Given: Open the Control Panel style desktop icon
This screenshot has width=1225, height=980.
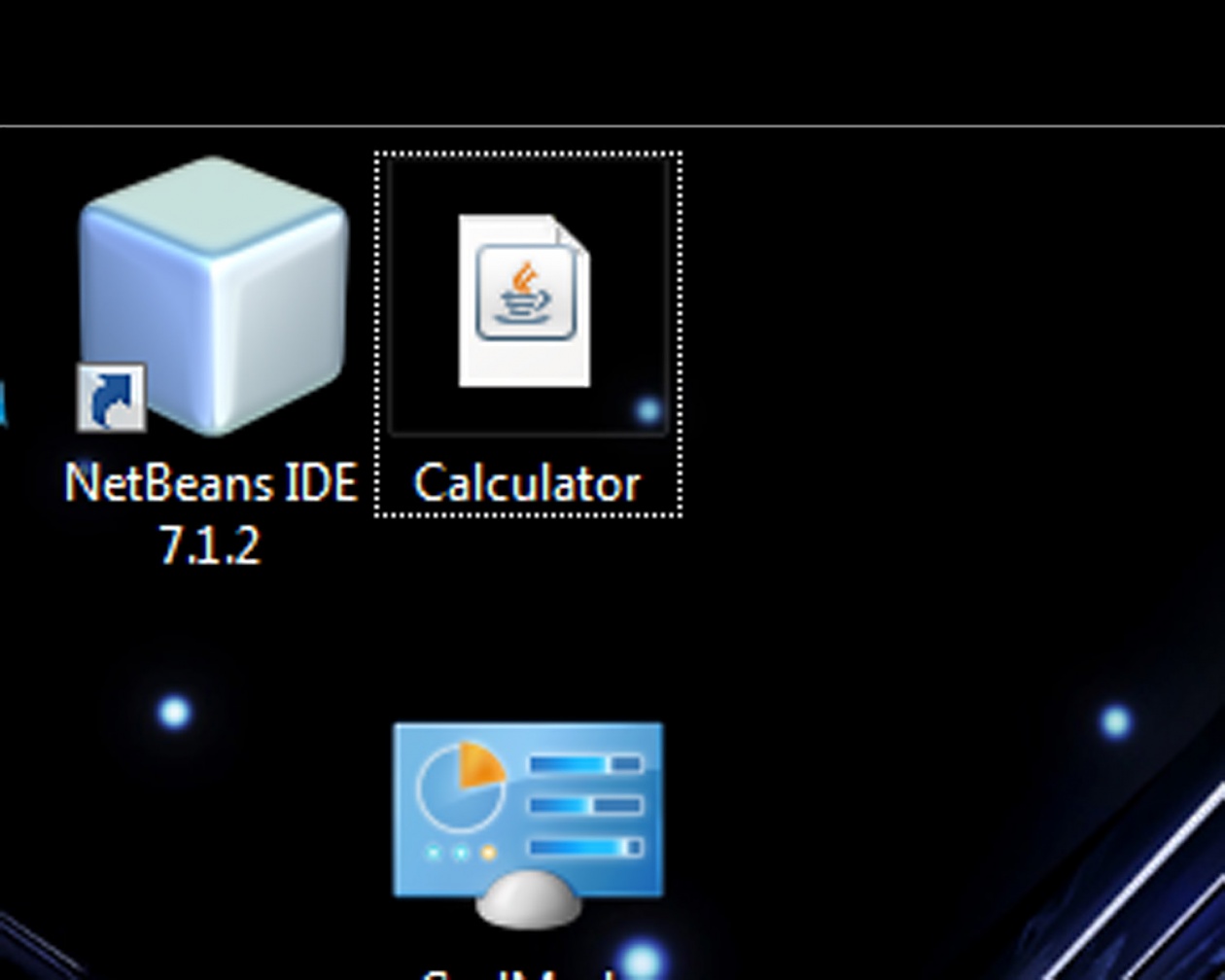Looking at the screenshot, I should 528,824.
